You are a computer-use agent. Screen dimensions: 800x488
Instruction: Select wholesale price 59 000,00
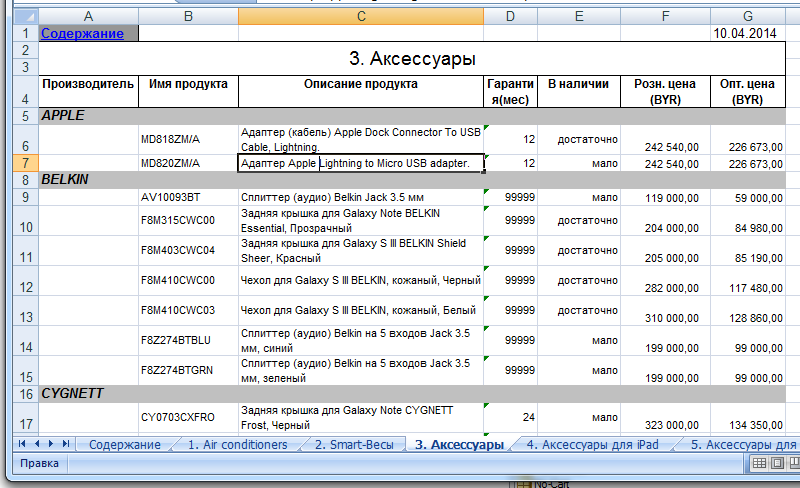748,198
